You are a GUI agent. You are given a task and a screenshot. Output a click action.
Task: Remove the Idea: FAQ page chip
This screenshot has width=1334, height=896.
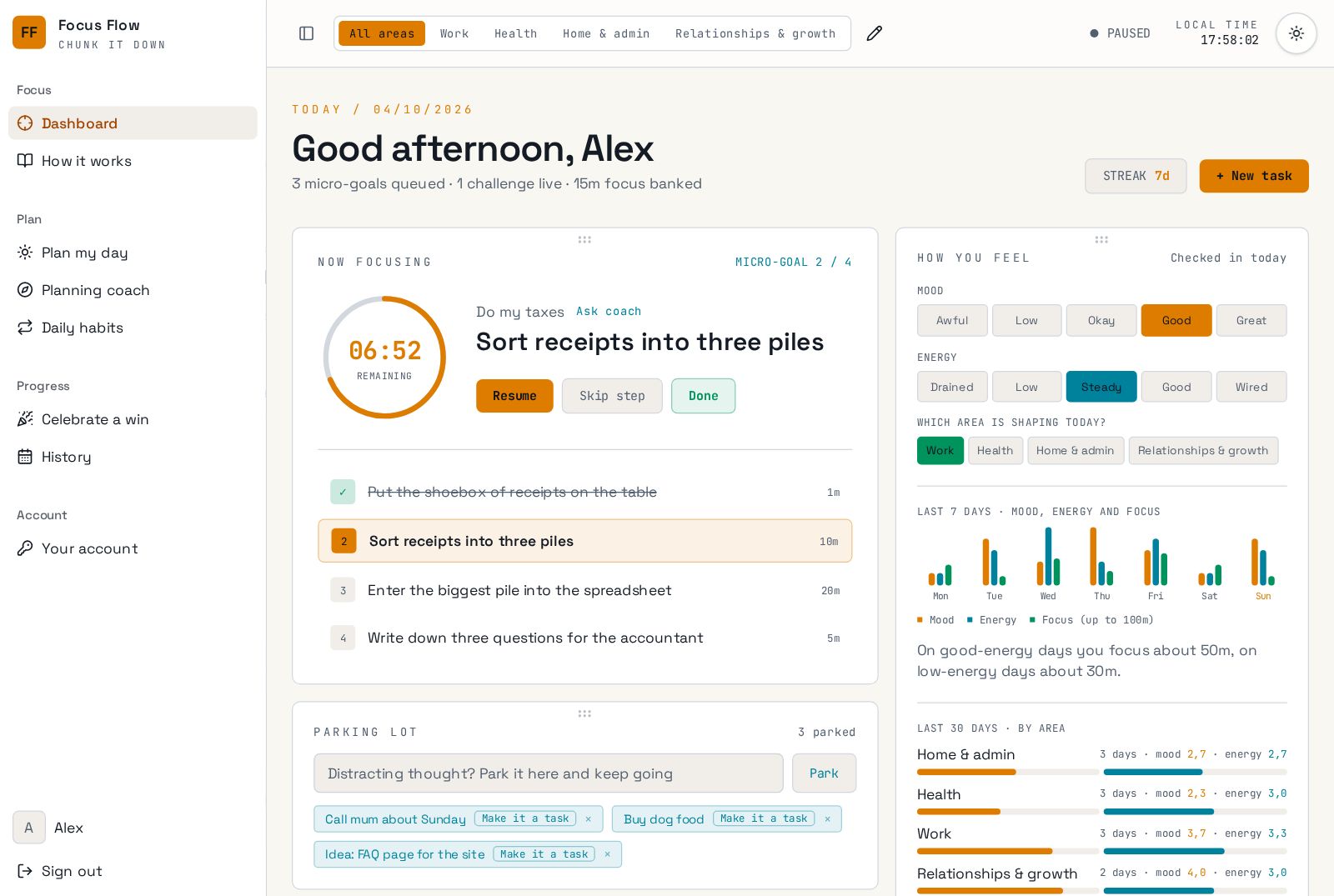coord(607,854)
